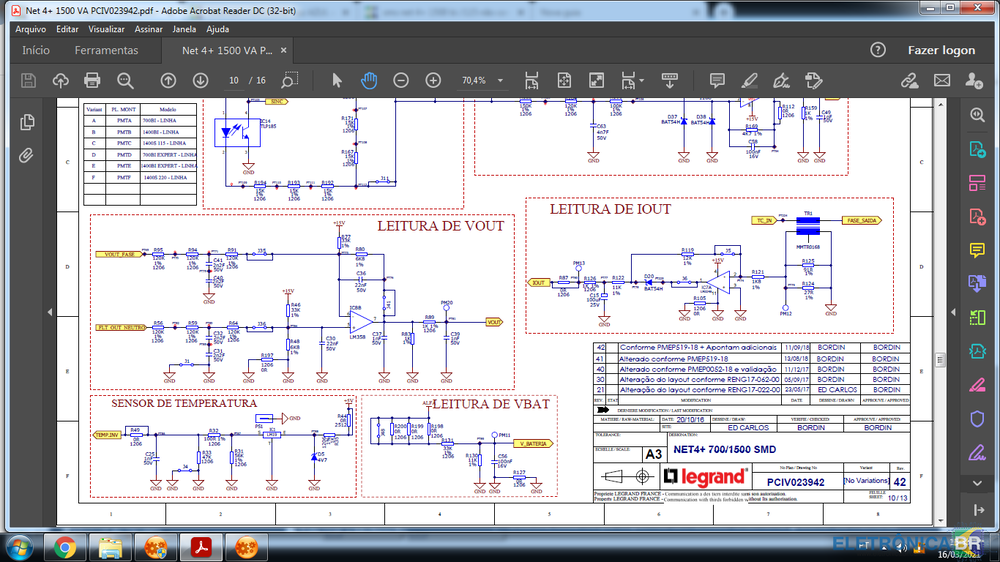Select the Hand pan tool

click(369, 80)
